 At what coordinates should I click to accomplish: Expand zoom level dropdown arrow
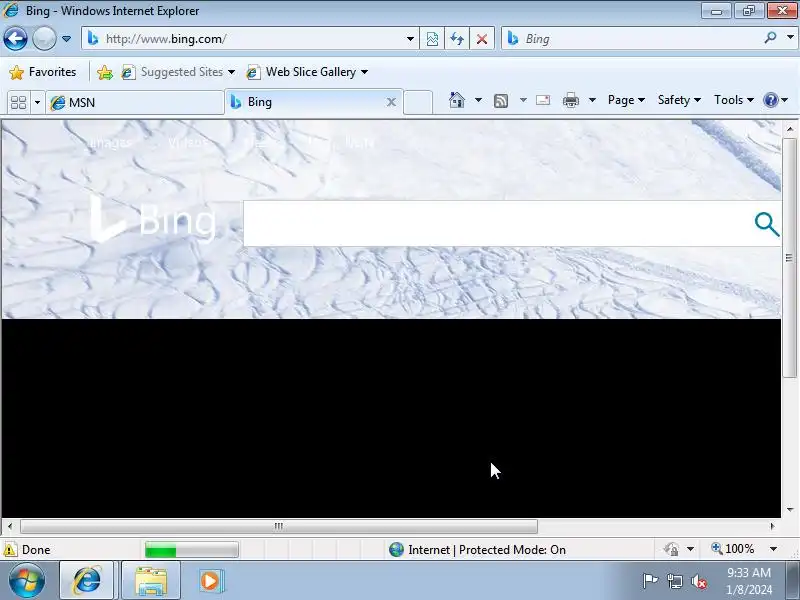tap(773, 549)
